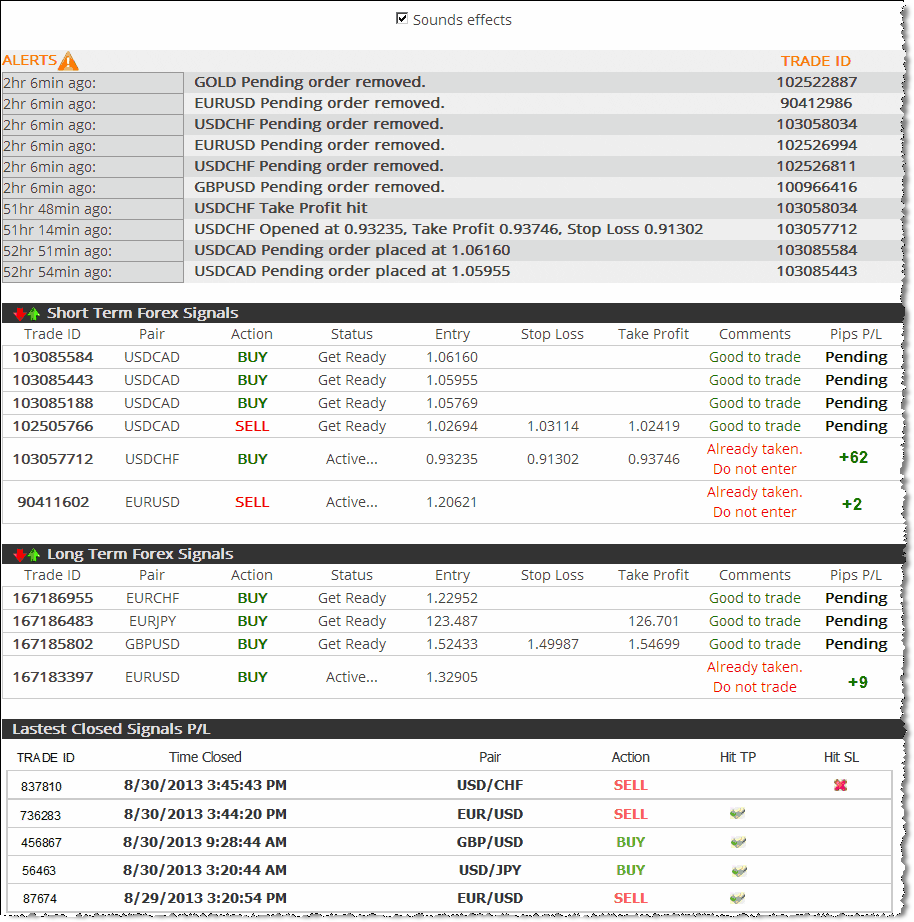Click Take Profit header in Long Term table
Image resolution: width=914 pixels, height=922 pixels.
(653, 575)
